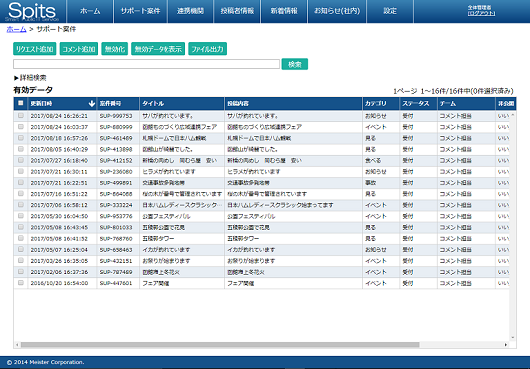Click title 五稜郭公園で花見
The width and height of the screenshot is (530, 369).
(163, 227)
